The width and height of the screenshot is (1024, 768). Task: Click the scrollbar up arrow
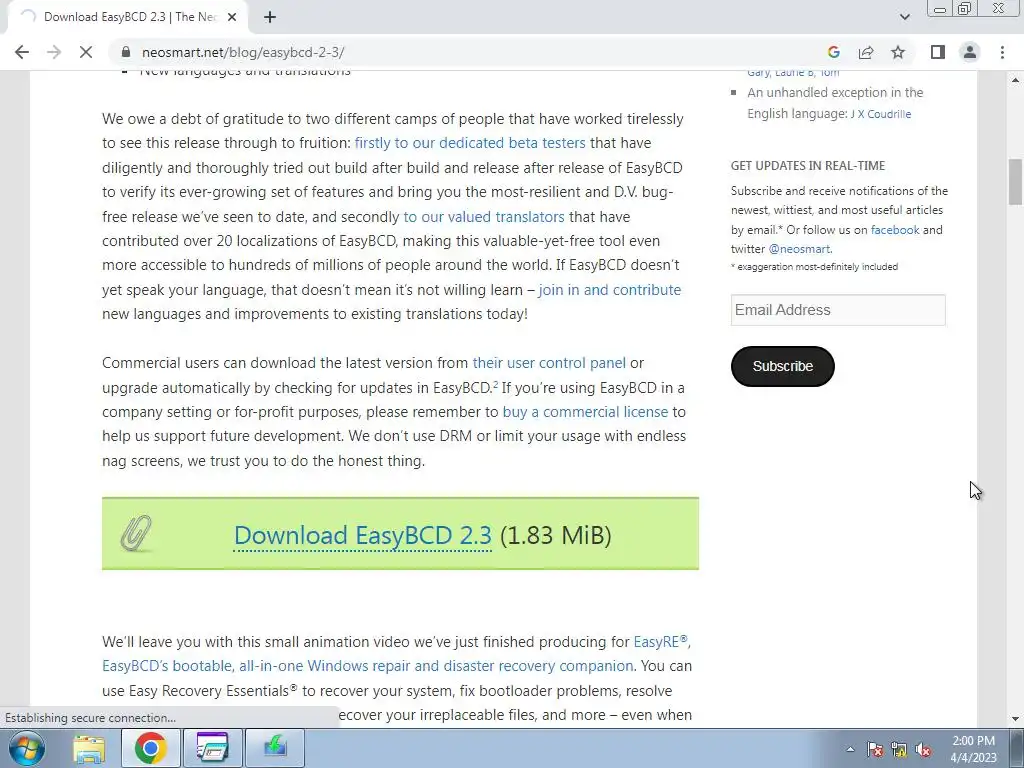coord(1015,80)
